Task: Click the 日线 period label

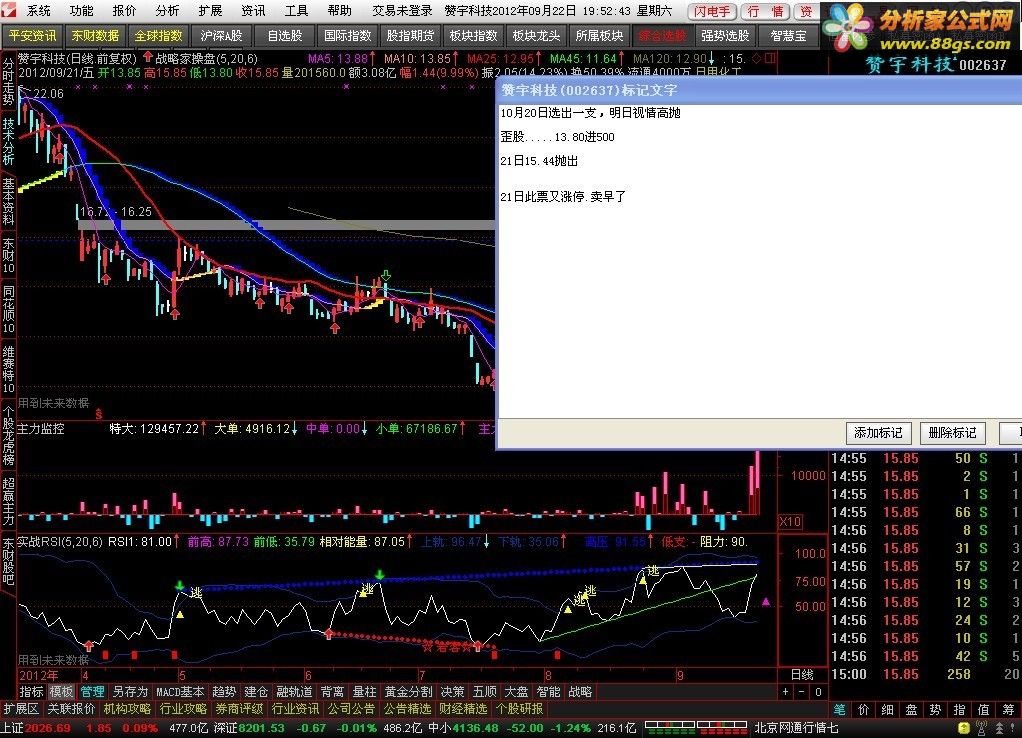Action: click(x=802, y=675)
